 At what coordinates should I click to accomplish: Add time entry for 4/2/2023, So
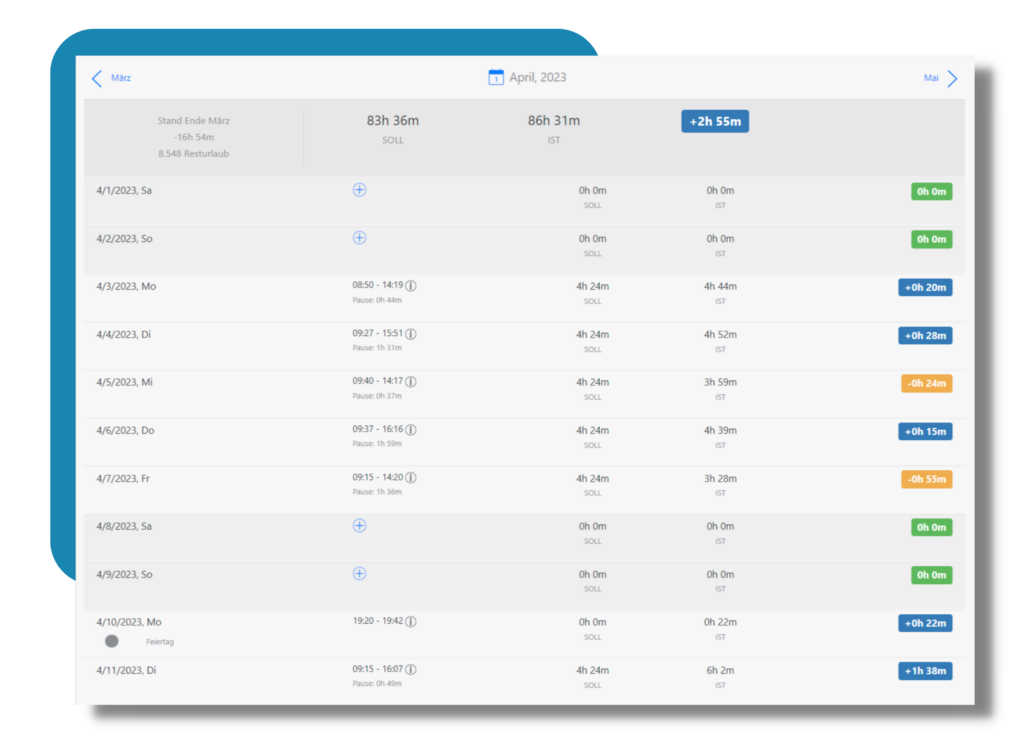359,238
